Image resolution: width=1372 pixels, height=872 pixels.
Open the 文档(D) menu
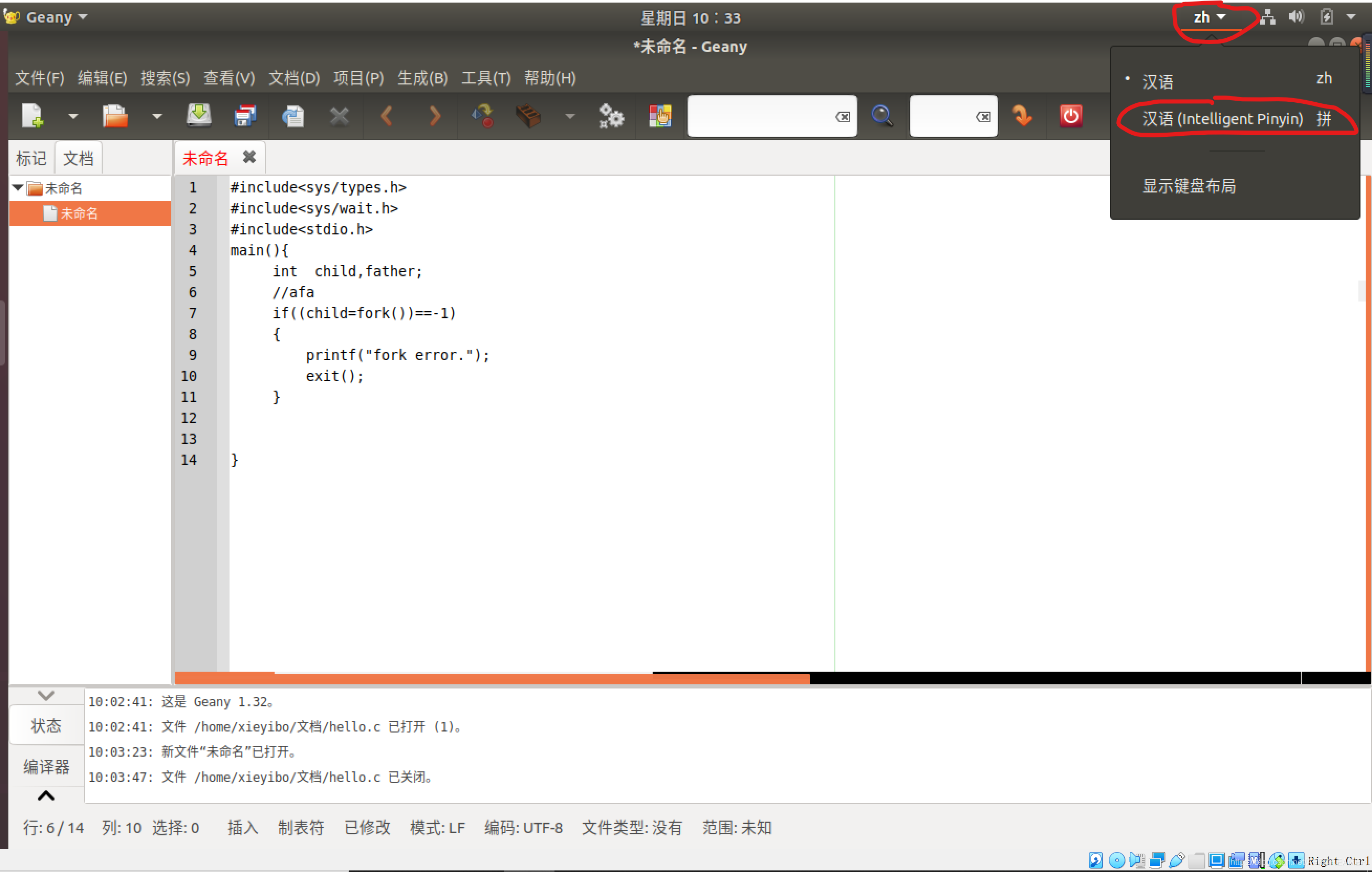pyautogui.click(x=294, y=78)
